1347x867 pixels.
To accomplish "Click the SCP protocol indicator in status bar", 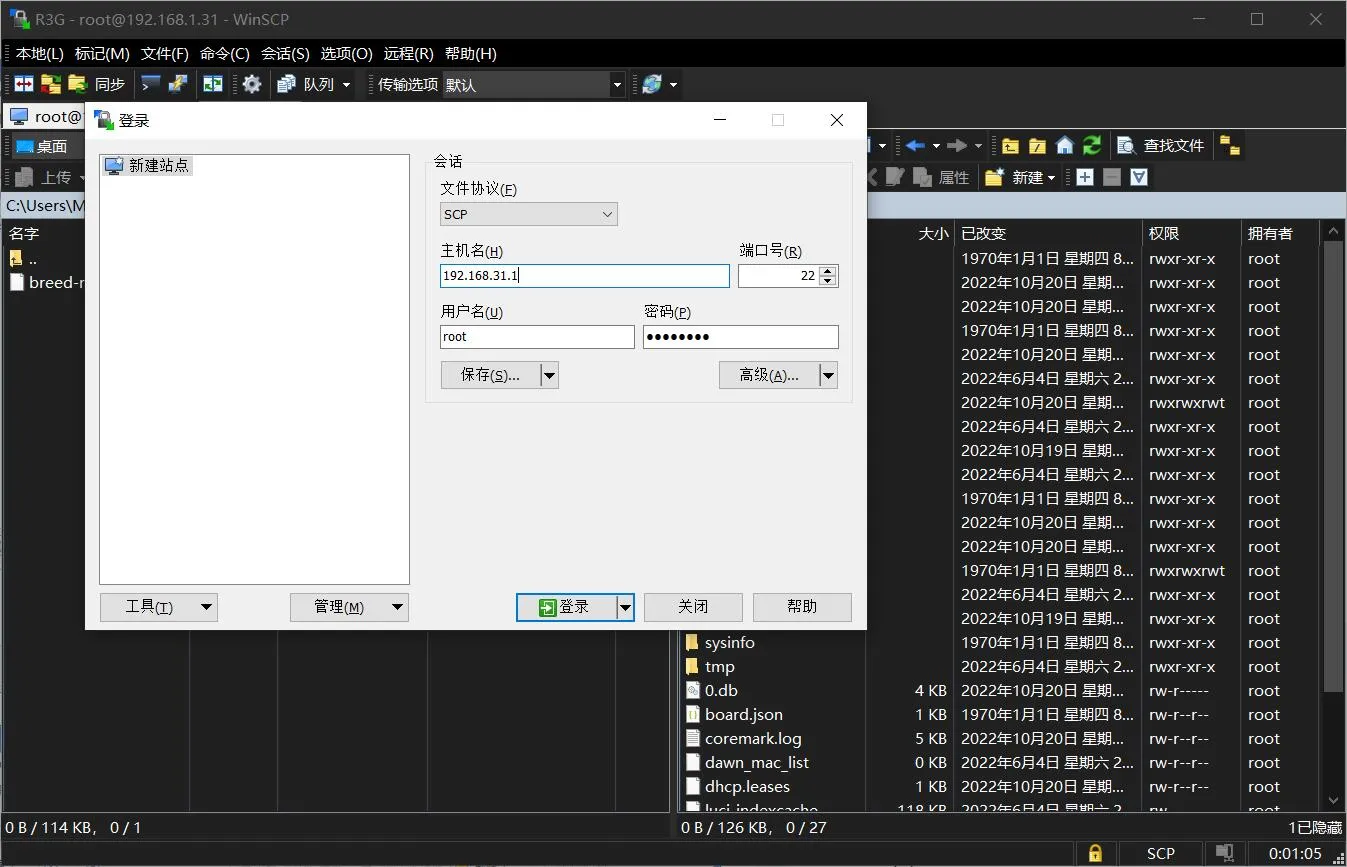I will 1160,853.
